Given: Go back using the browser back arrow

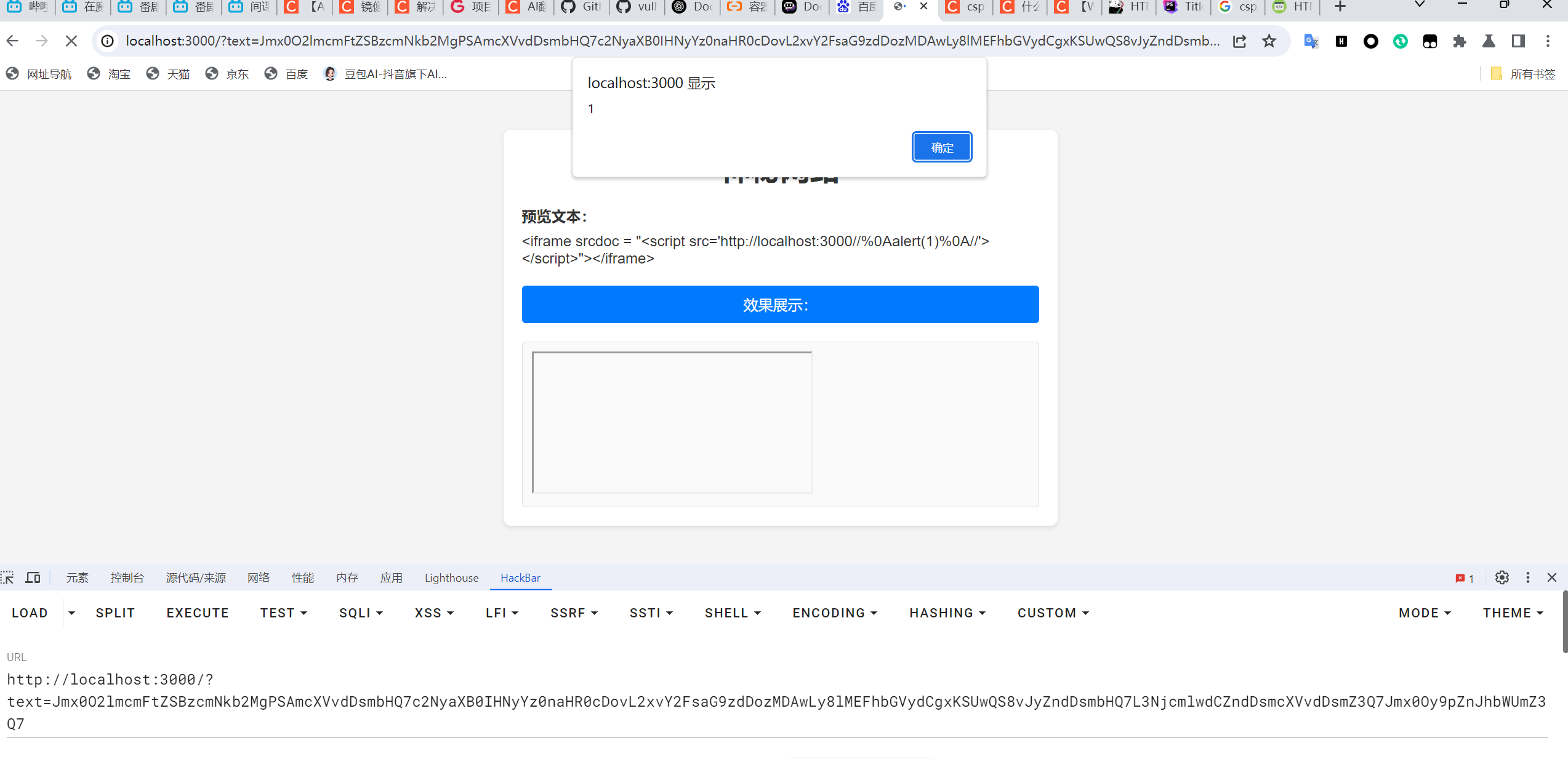Looking at the screenshot, I should click(x=12, y=41).
